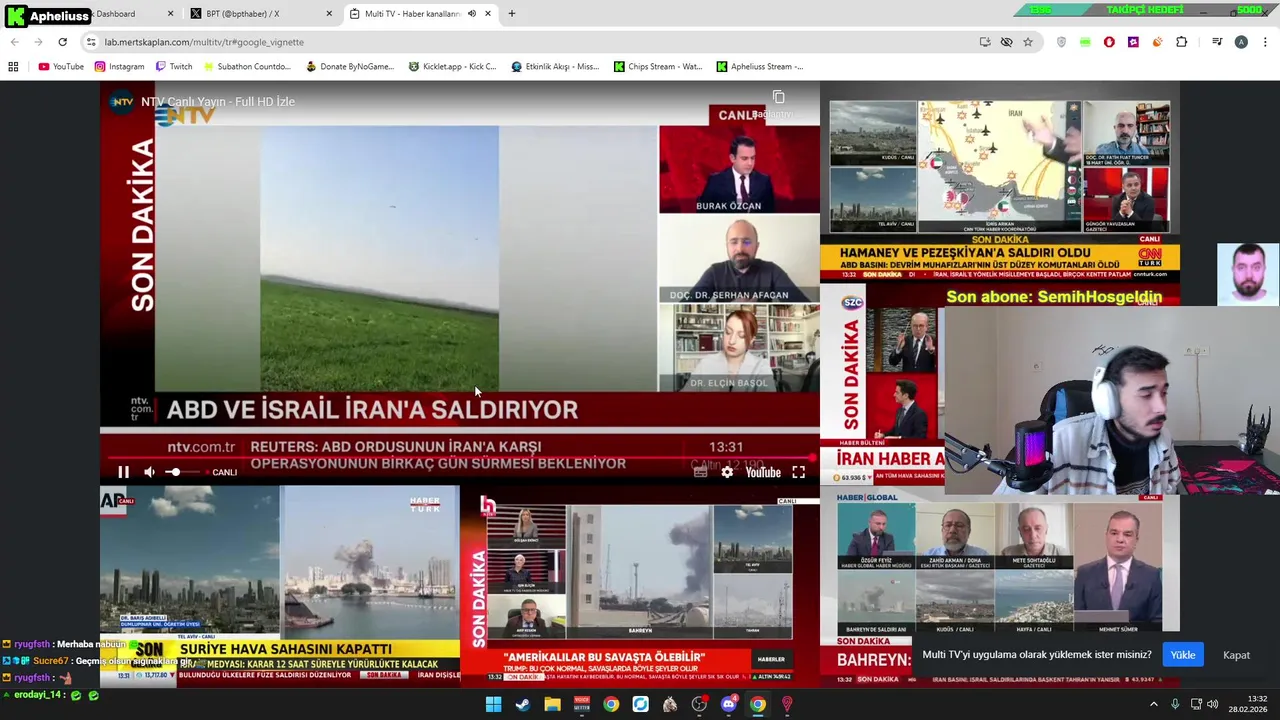Image resolution: width=1280 pixels, height=720 pixels.
Task: Click NTV Canlı Yayın video title
Action: pos(217,101)
